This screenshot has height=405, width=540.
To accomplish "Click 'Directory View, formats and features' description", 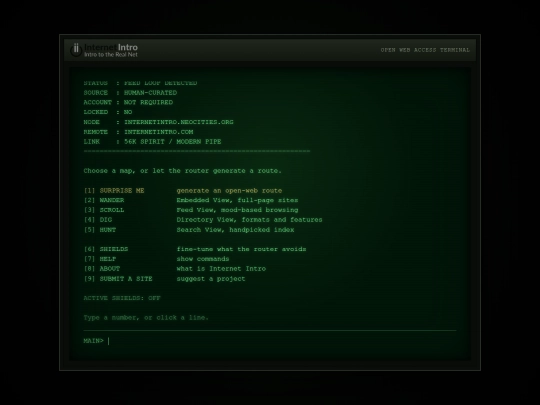I will [249, 220].
